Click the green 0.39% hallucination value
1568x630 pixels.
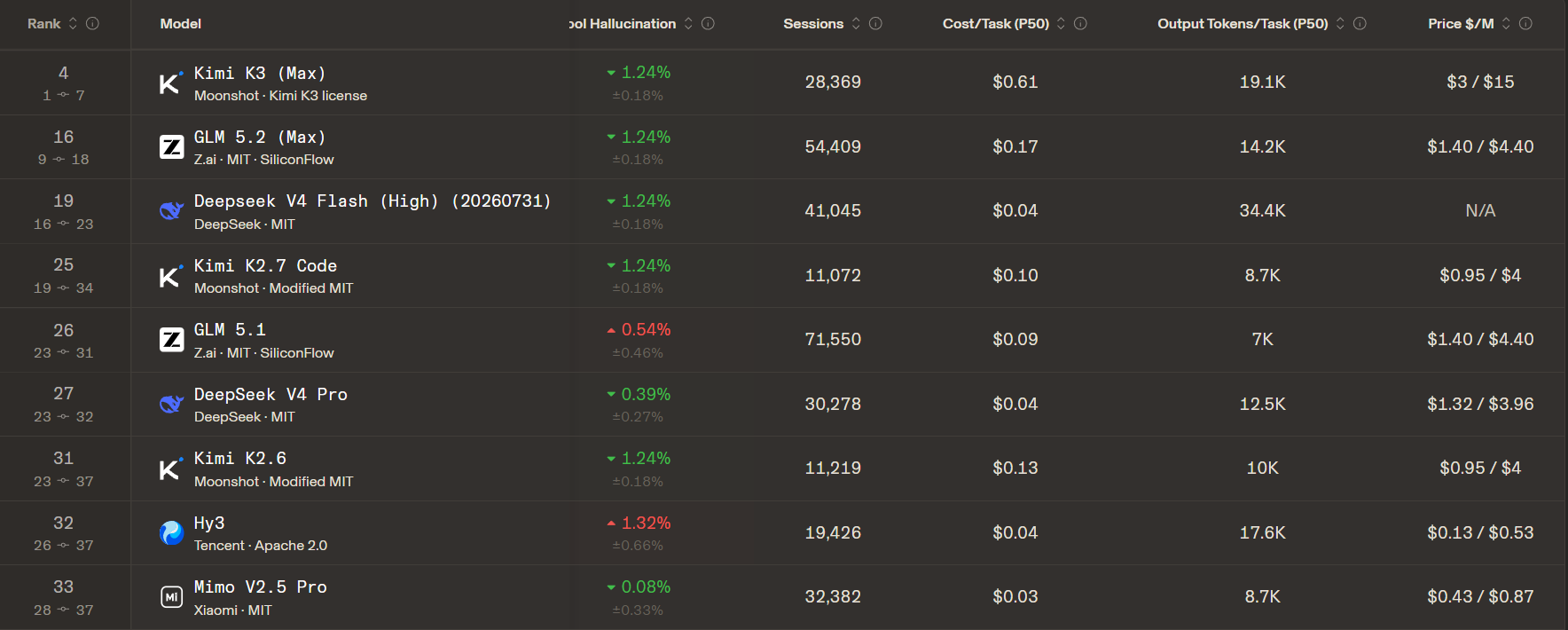tap(646, 395)
